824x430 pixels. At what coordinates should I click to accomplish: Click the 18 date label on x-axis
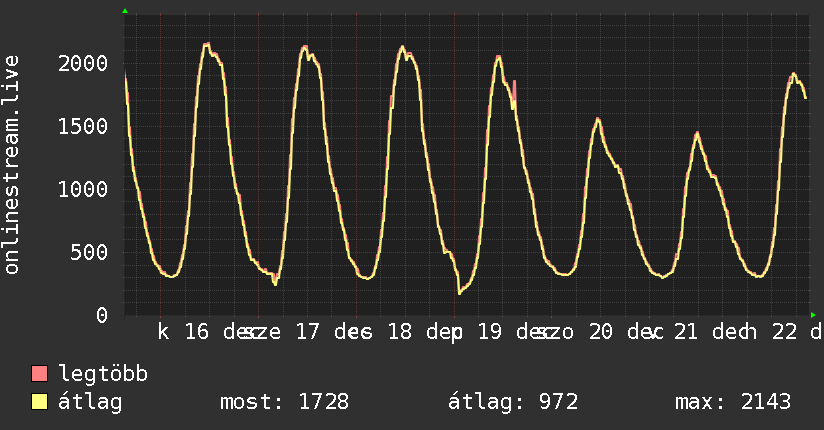tap(400, 332)
